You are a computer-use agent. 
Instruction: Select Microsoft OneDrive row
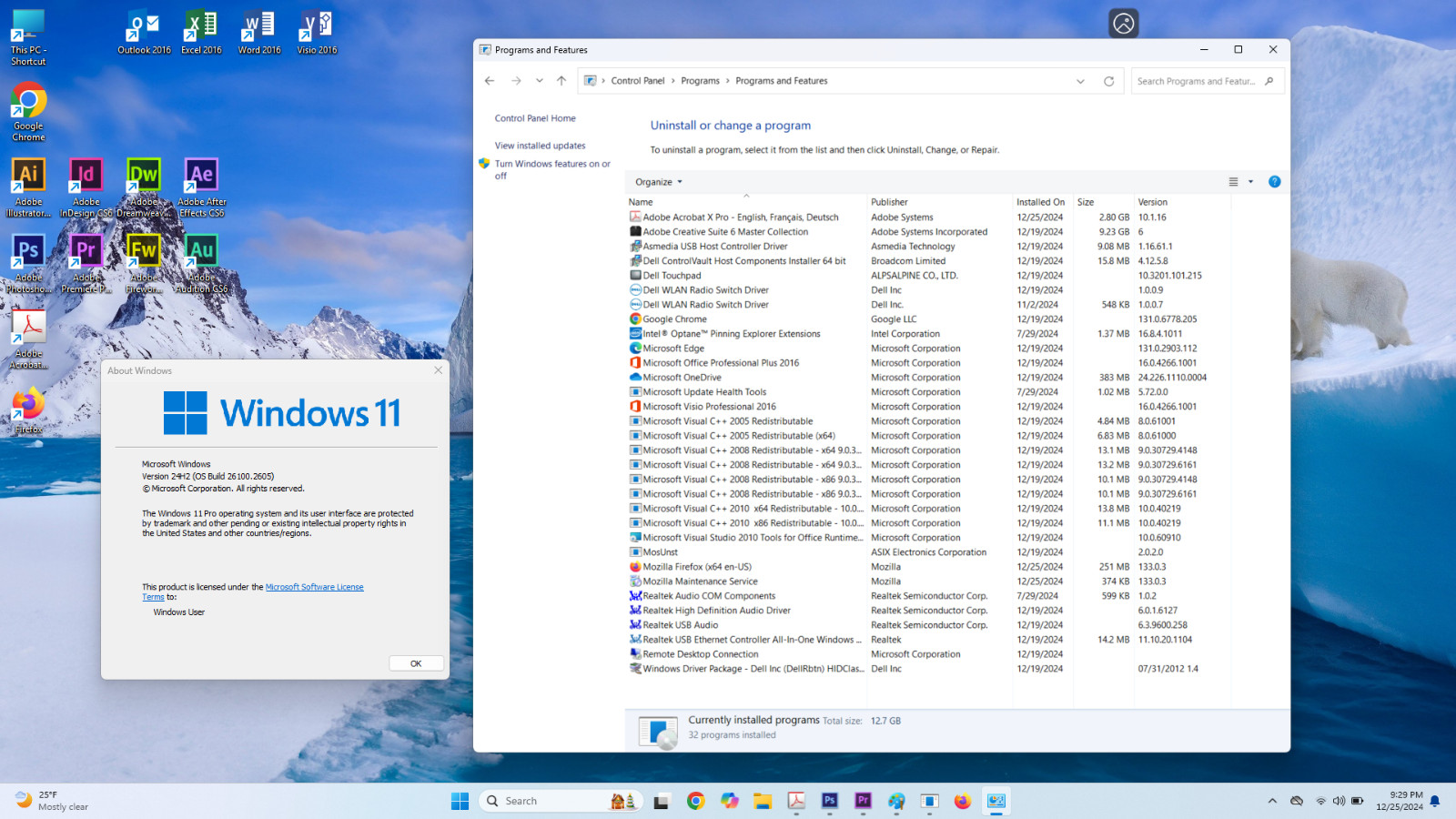[928, 378]
